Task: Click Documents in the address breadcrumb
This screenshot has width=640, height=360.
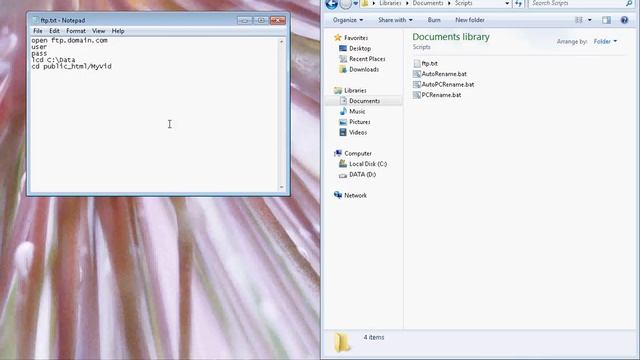Action: tap(428, 3)
